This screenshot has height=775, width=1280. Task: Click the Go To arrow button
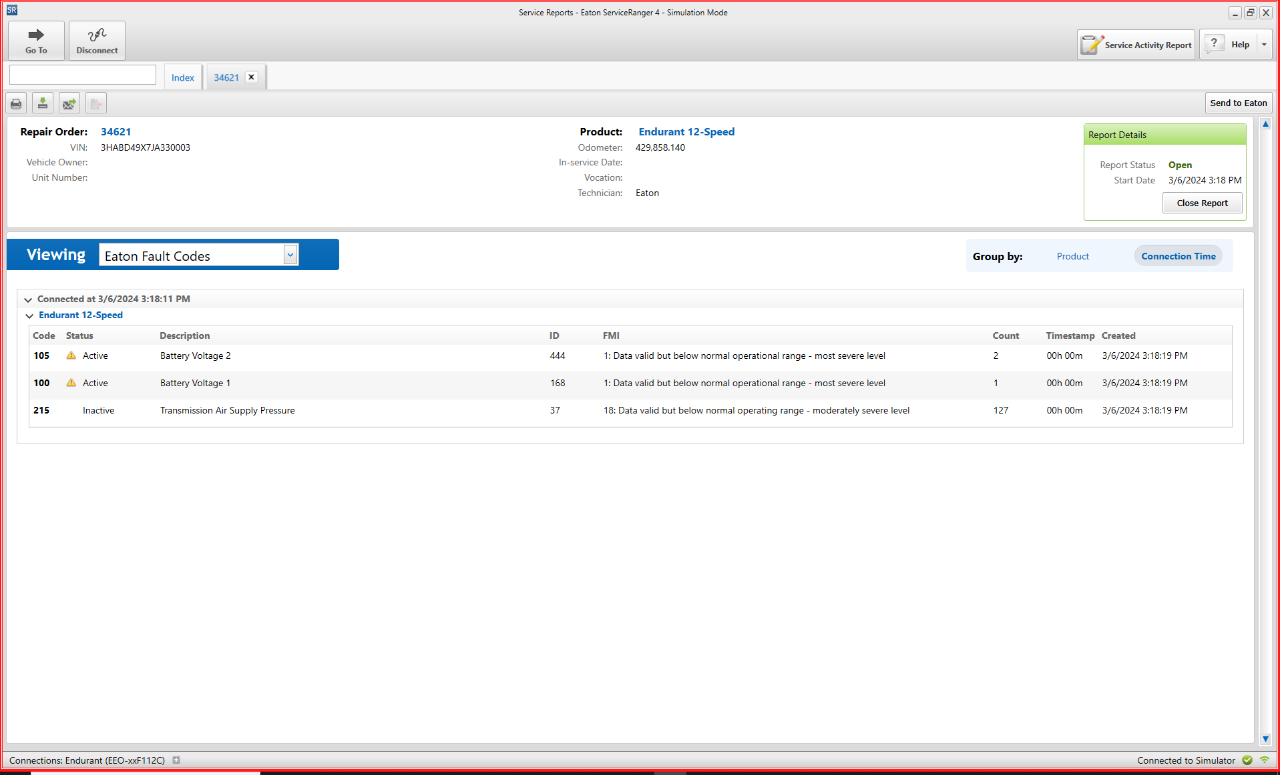click(36, 41)
